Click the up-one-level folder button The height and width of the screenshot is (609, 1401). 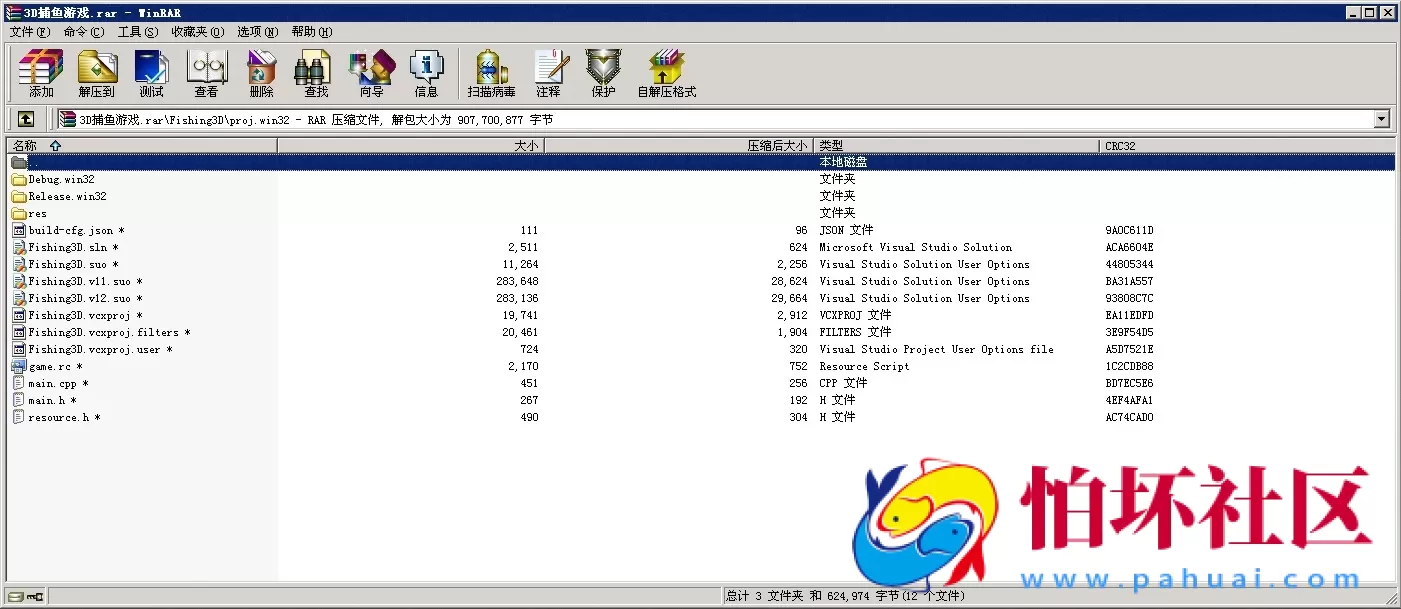pyautogui.click(x=25, y=118)
